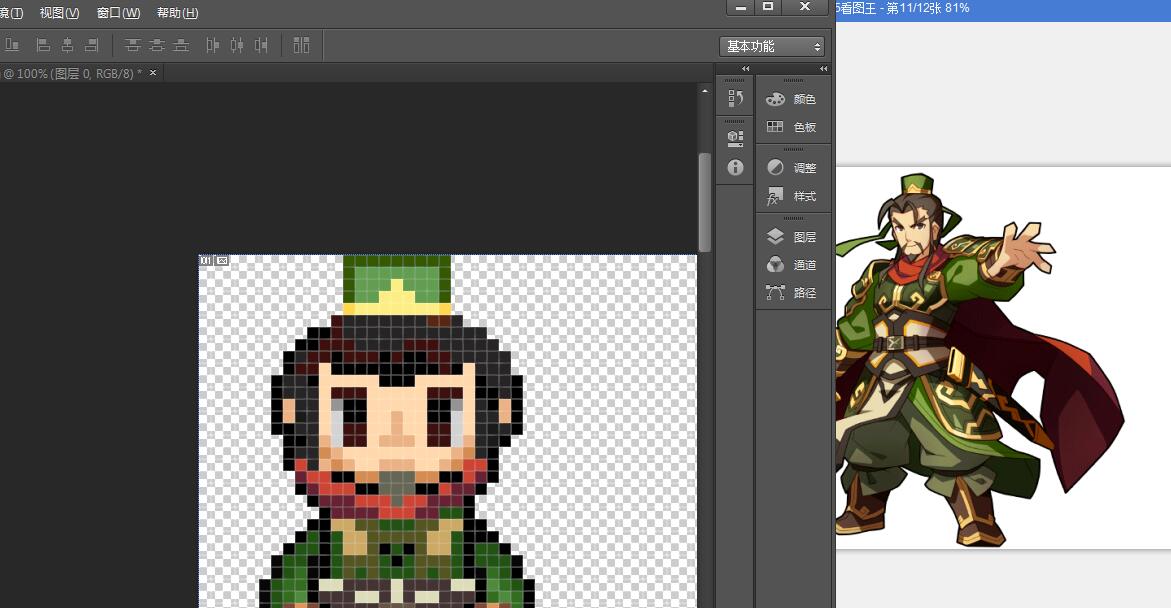This screenshot has height=608, width=1171.
Task: Open the 调整 adjustments panel
Action: (x=792, y=168)
